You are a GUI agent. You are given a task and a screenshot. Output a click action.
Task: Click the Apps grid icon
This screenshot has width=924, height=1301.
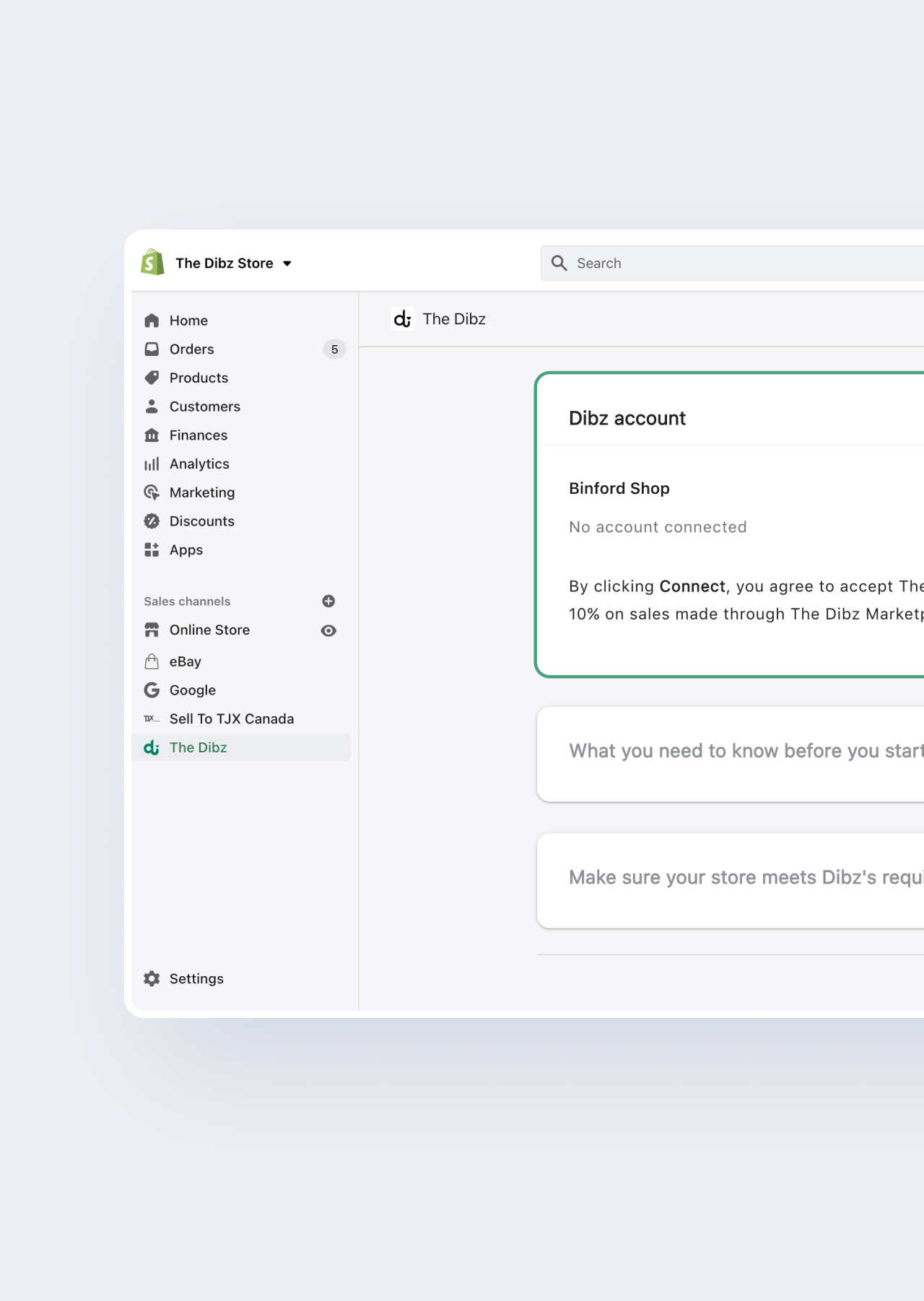tap(152, 550)
